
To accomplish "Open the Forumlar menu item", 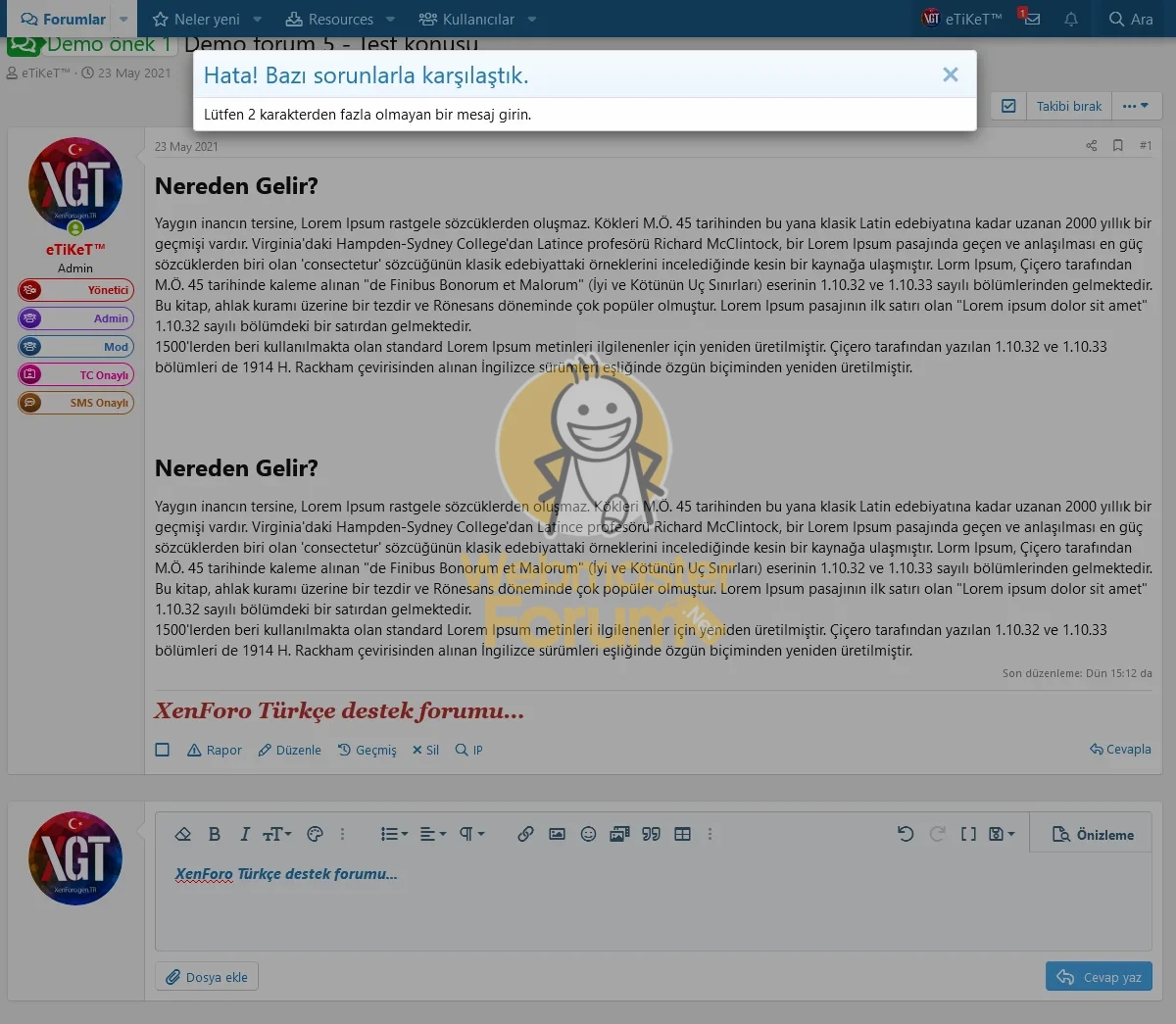I will coord(63,19).
